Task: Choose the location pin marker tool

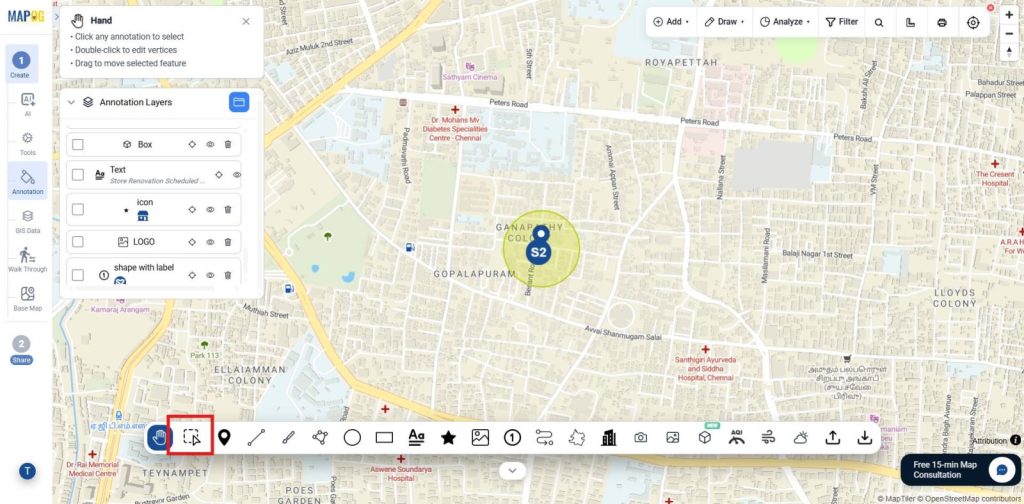Action: click(x=224, y=437)
